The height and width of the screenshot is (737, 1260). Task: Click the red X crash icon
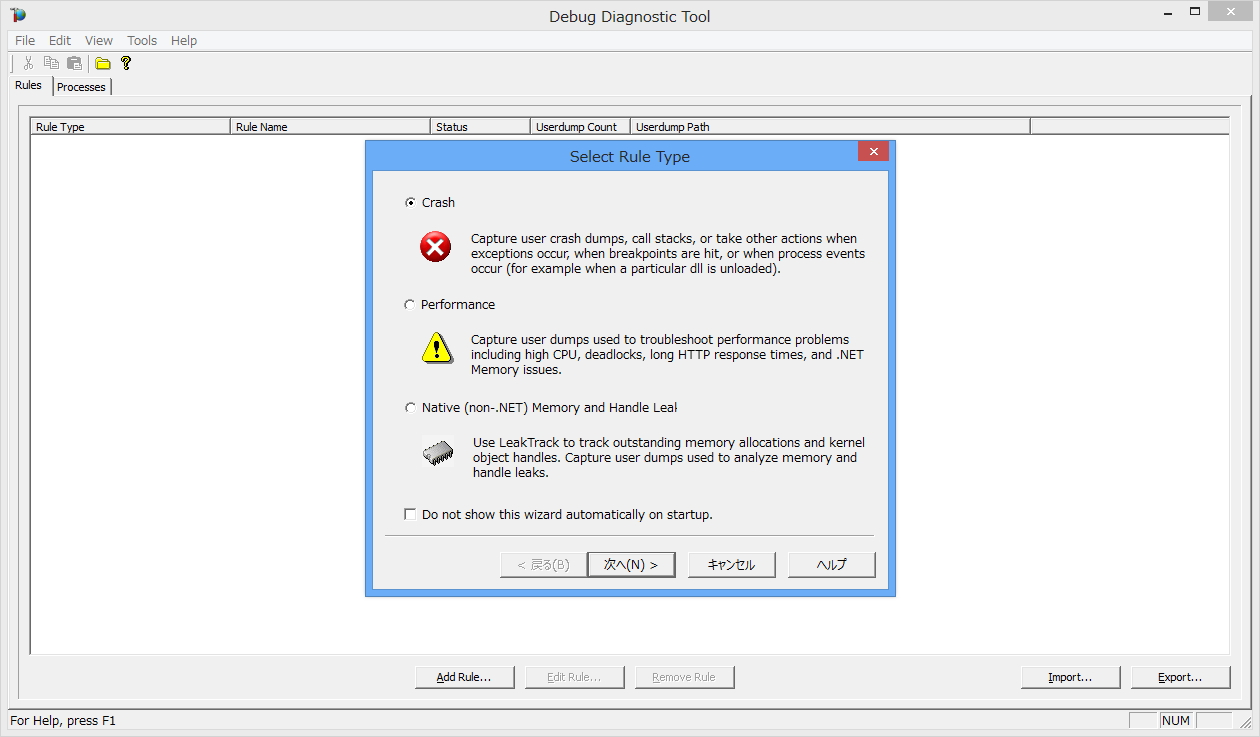tap(436, 246)
